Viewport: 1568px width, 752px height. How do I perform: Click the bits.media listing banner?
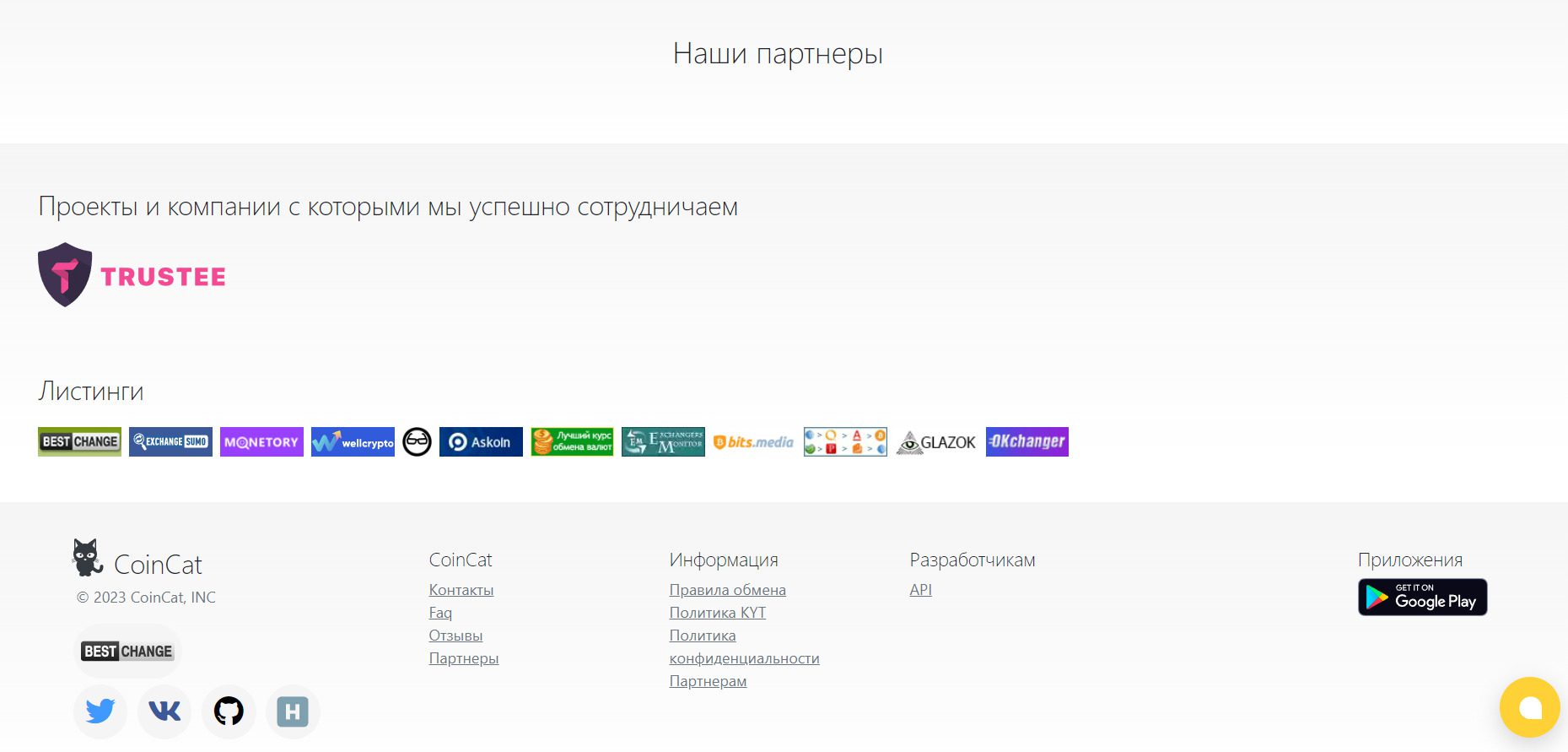point(754,441)
